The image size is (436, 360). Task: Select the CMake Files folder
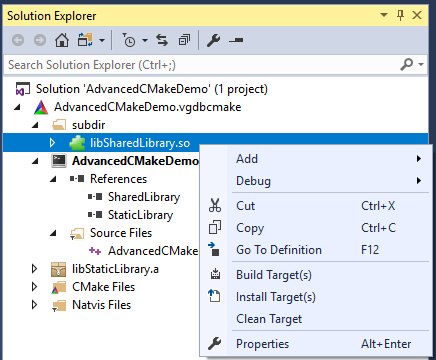(x=103, y=287)
